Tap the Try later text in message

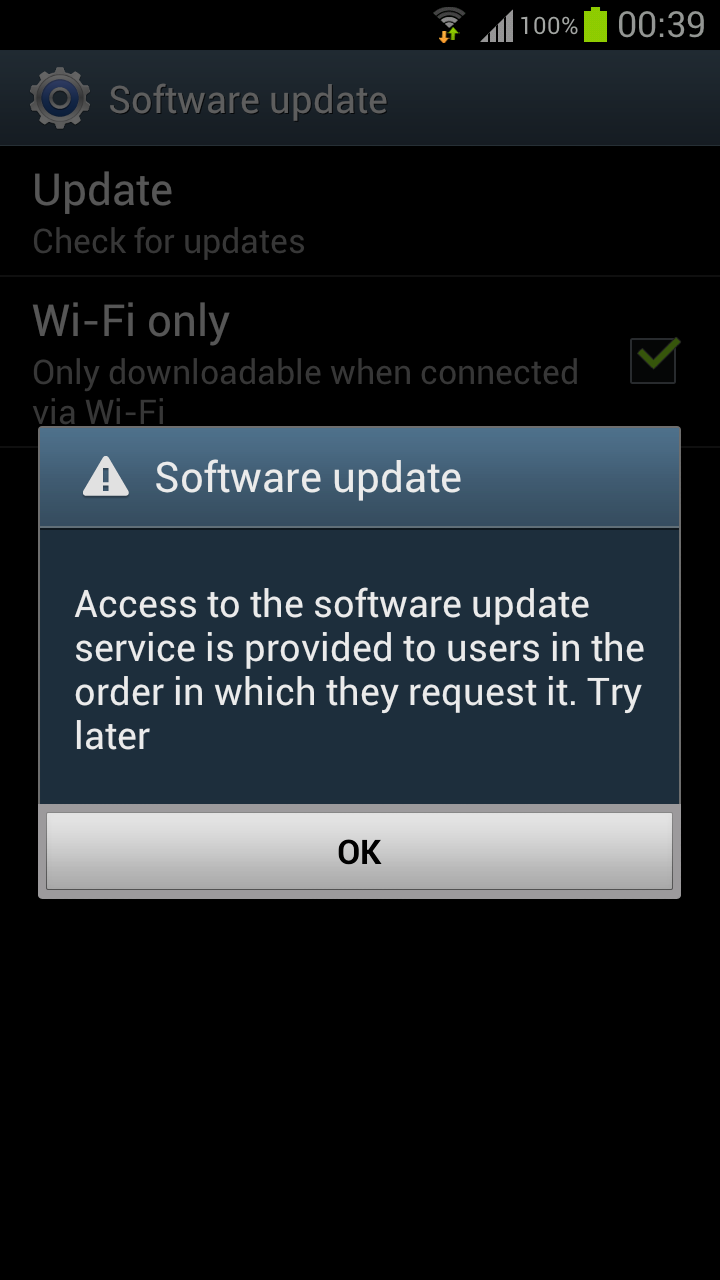point(359,714)
